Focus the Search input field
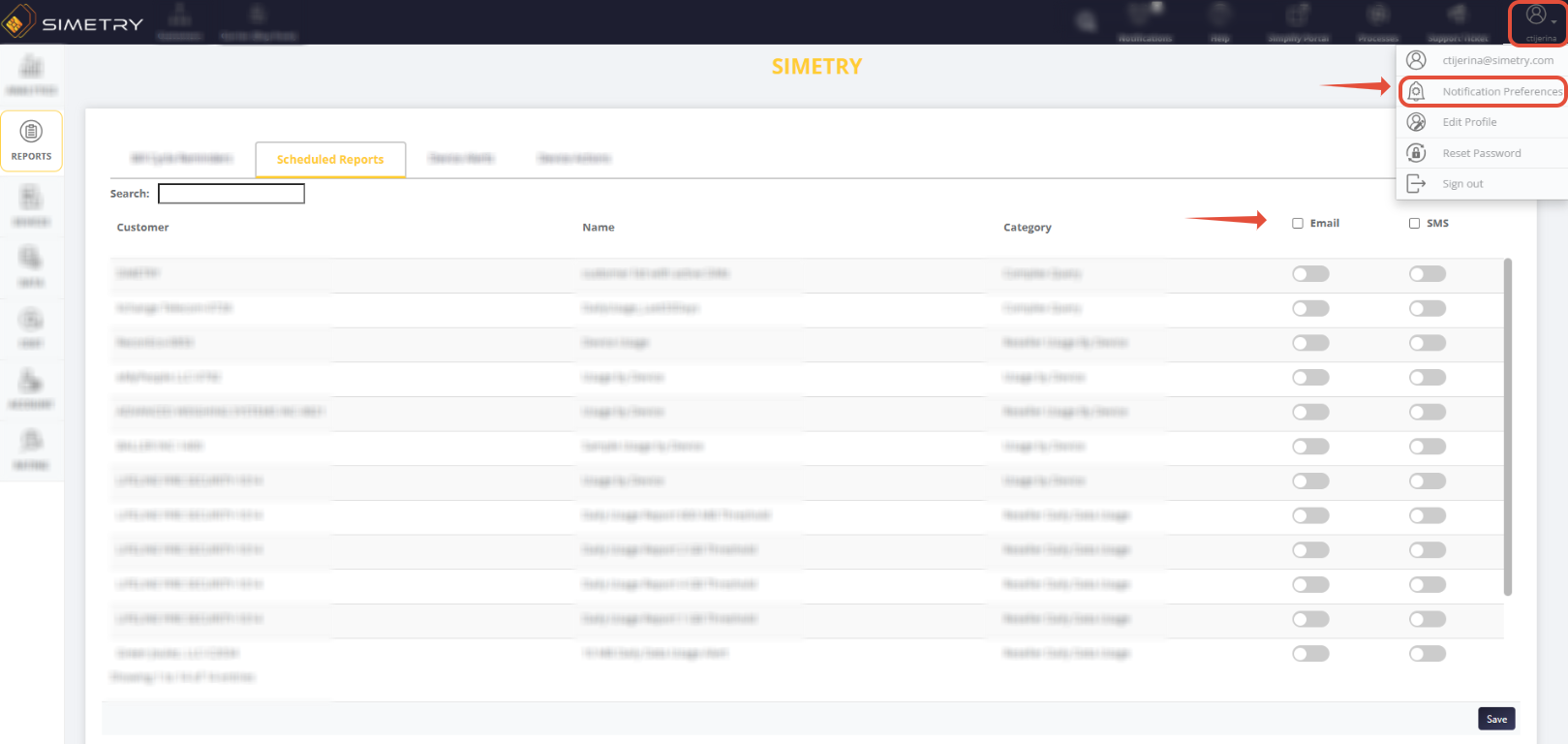Screen dimensions: 1568x744 [x=231, y=194]
